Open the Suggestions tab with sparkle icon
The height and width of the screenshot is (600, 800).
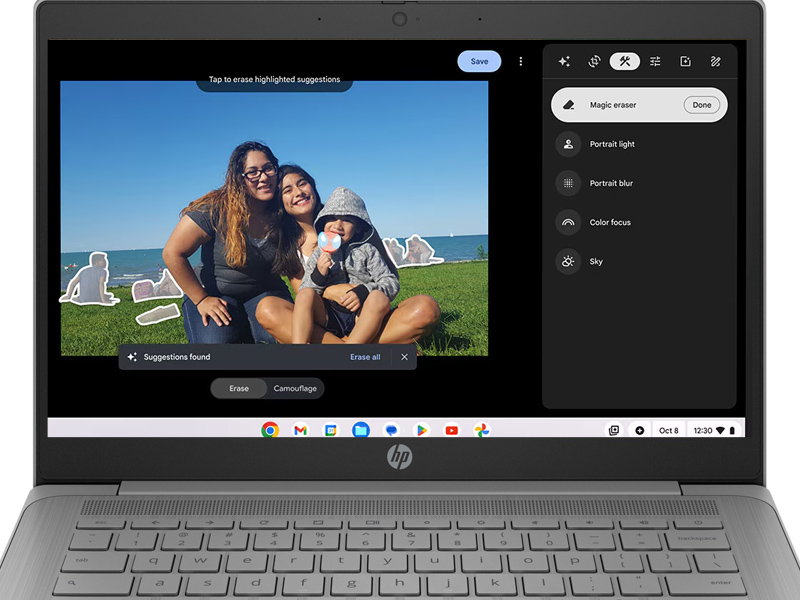pyautogui.click(x=564, y=62)
